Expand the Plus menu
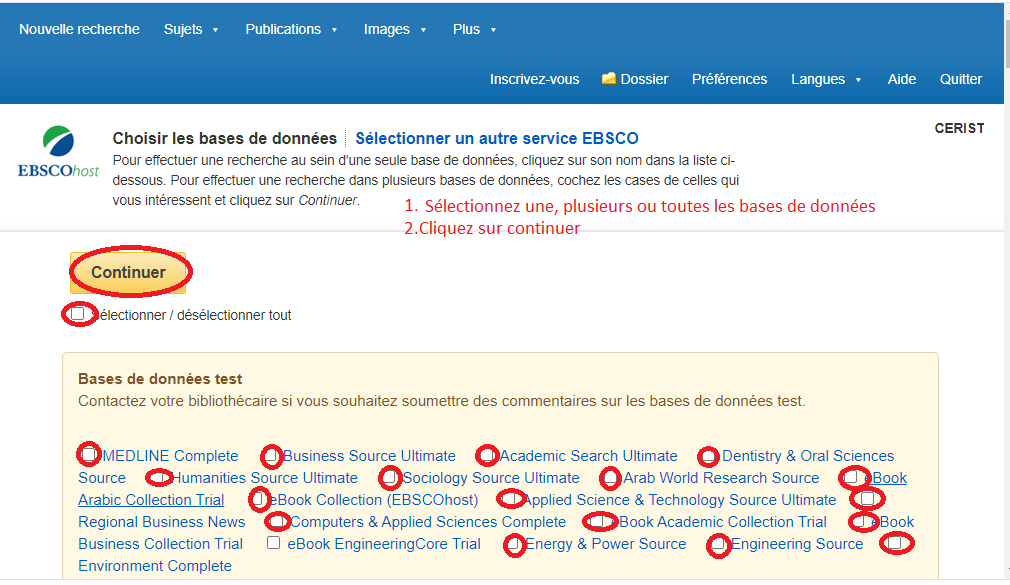Screen dimensions: 1010x585 [474, 29]
